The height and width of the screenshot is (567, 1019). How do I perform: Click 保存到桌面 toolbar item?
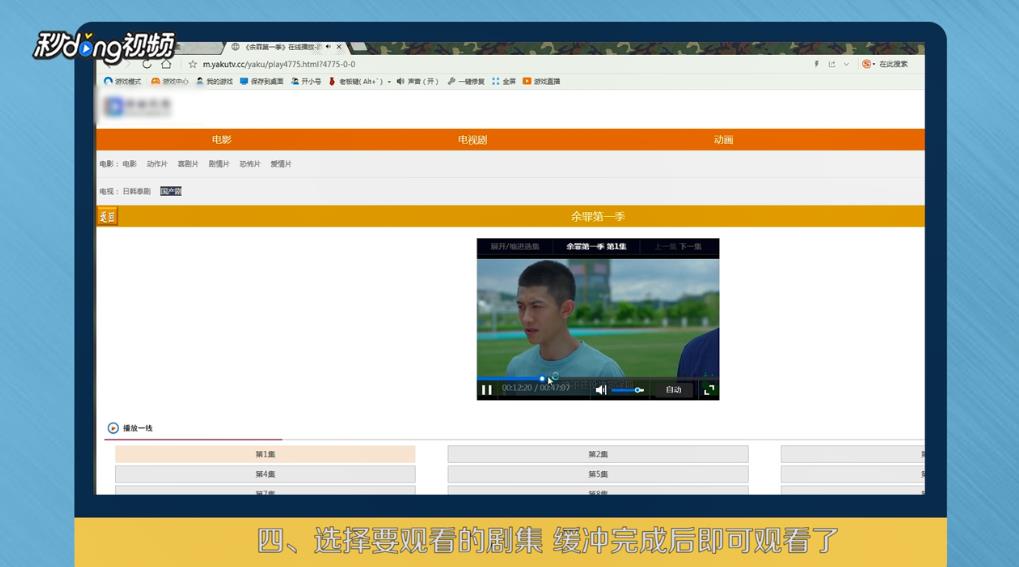coord(261,81)
